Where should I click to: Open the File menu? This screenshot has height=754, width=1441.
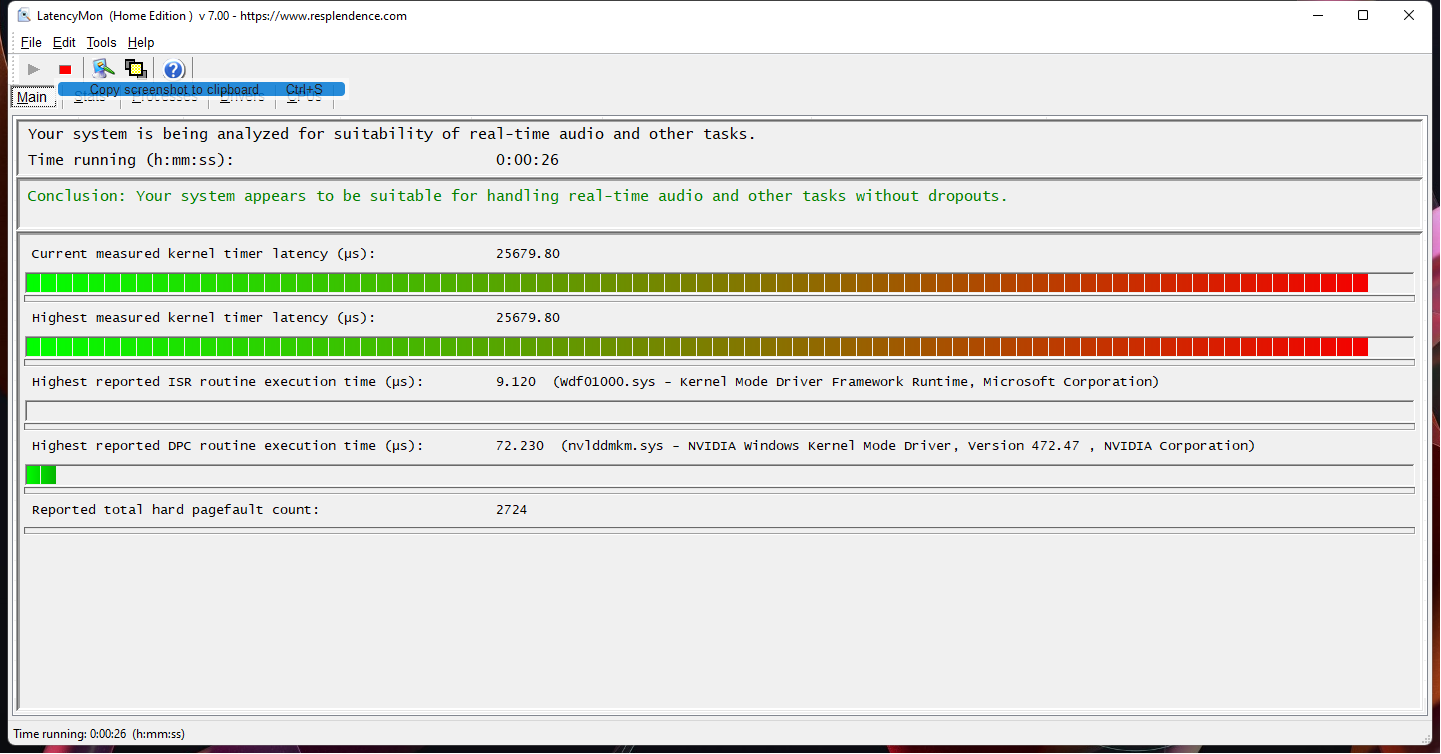pos(31,42)
